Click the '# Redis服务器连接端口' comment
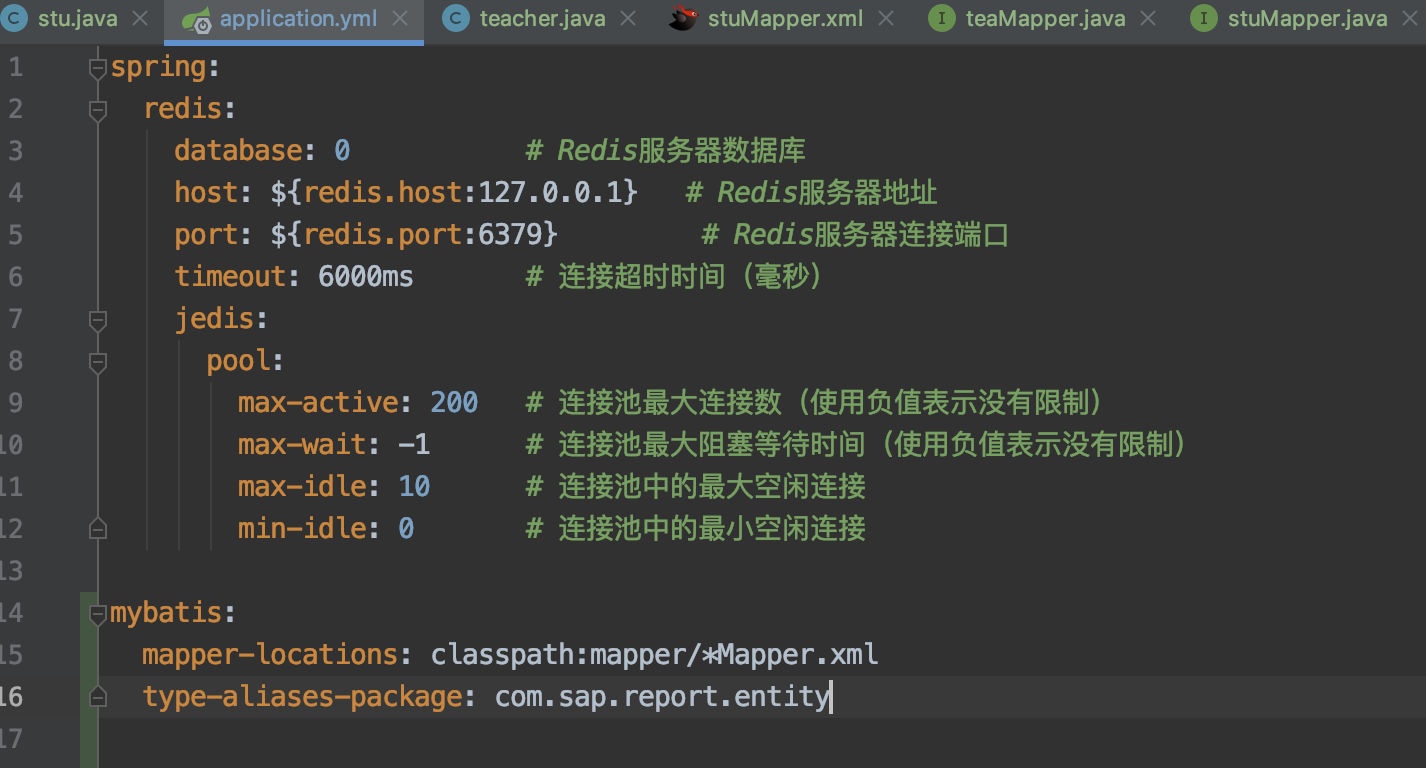Image resolution: width=1426 pixels, height=768 pixels. [856, 235]
